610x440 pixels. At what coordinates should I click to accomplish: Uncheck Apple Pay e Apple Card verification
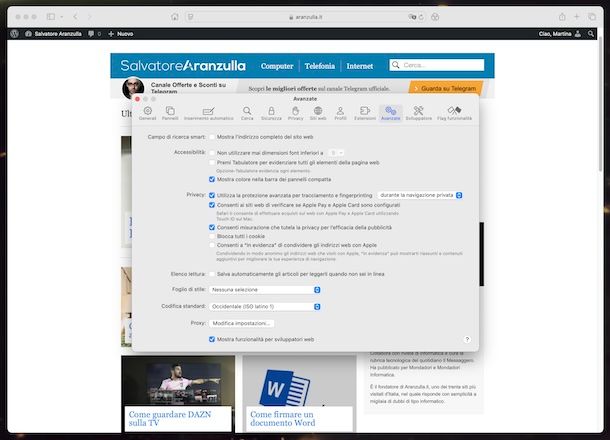point(212,205)
